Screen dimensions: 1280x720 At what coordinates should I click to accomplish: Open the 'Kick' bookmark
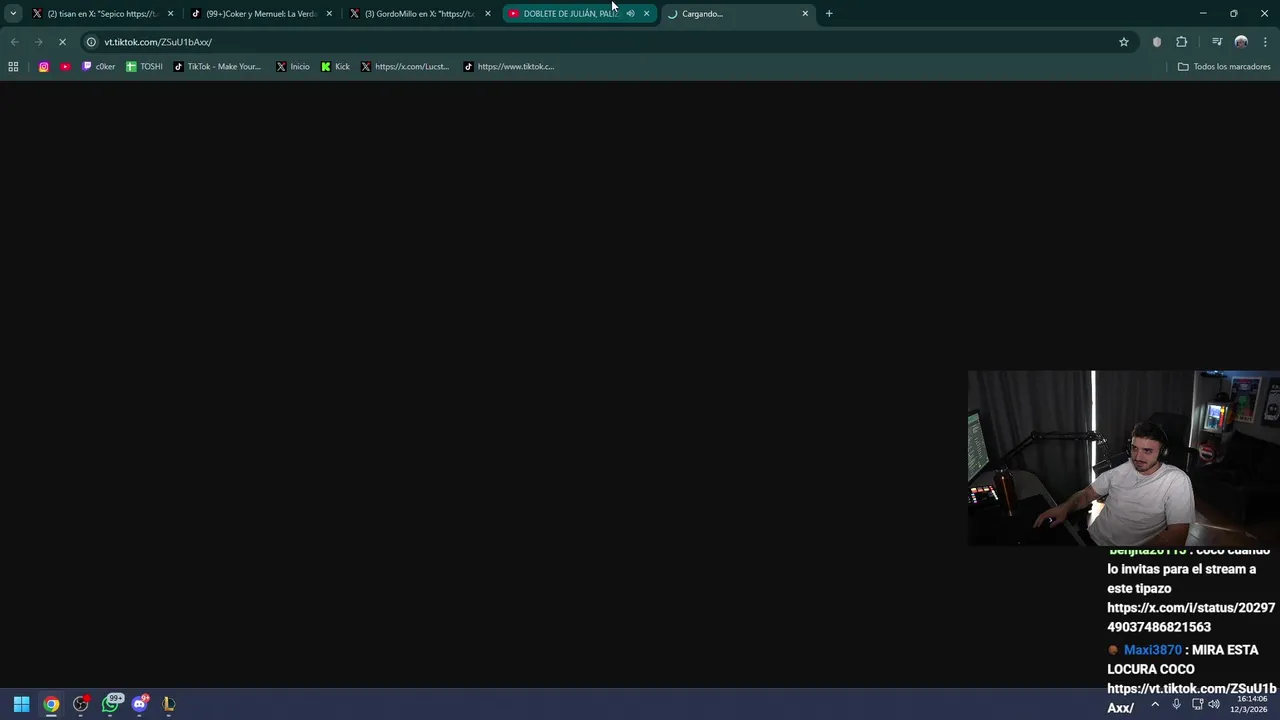tap(335, 67)
